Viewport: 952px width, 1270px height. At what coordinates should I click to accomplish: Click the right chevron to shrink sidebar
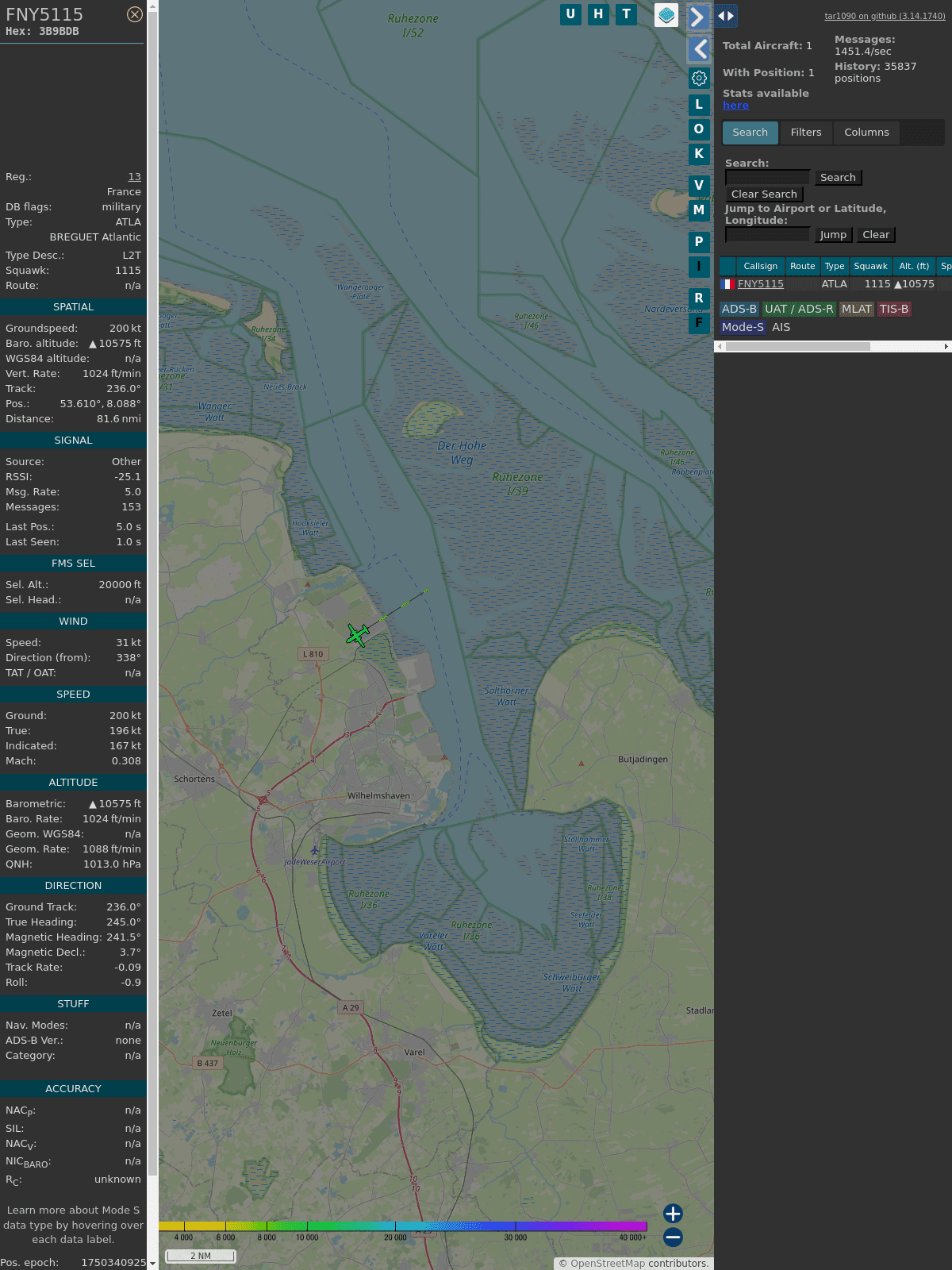[697, 17]
